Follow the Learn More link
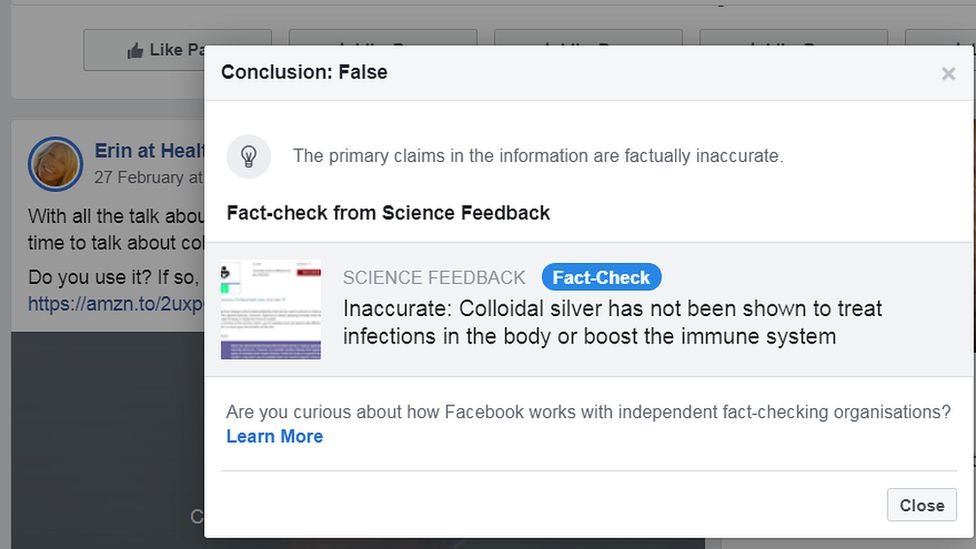Image resolution: width=976 pixels, height=549 pixels. coord(274,436)
